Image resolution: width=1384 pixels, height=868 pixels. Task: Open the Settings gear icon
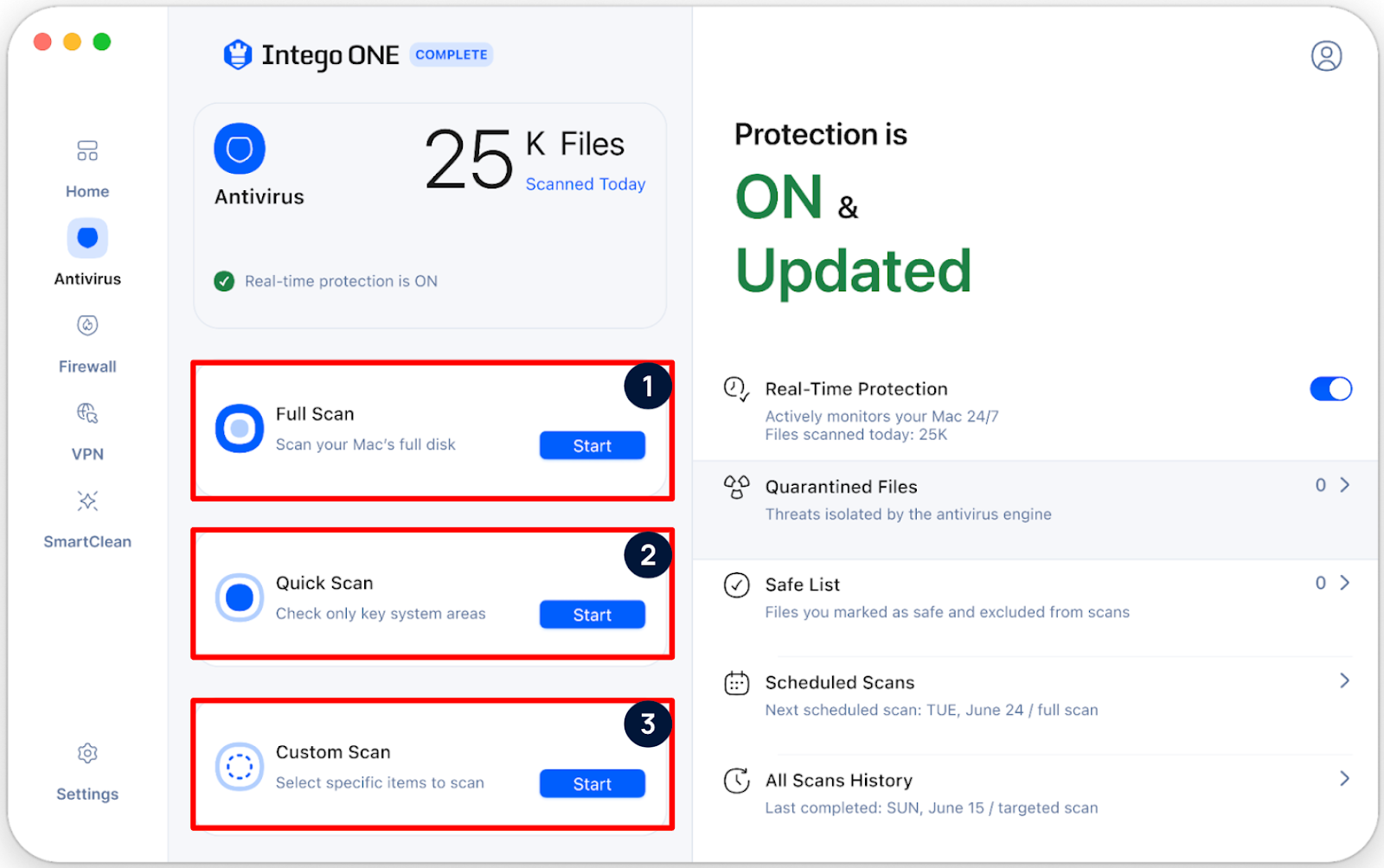click(87, 753)
